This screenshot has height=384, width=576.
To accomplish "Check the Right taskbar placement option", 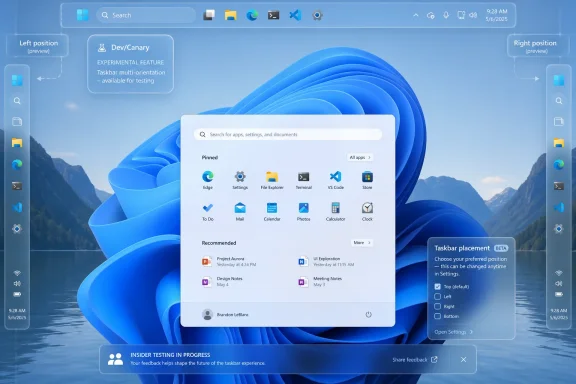I will pos(438,306).
